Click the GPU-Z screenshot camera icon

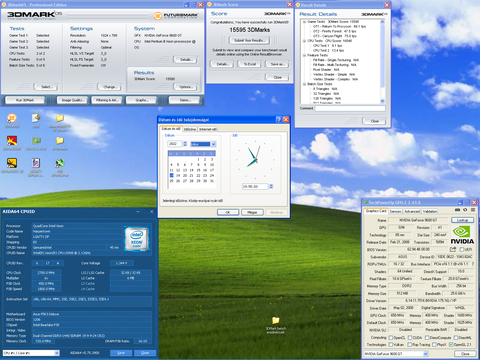point(457,210)
